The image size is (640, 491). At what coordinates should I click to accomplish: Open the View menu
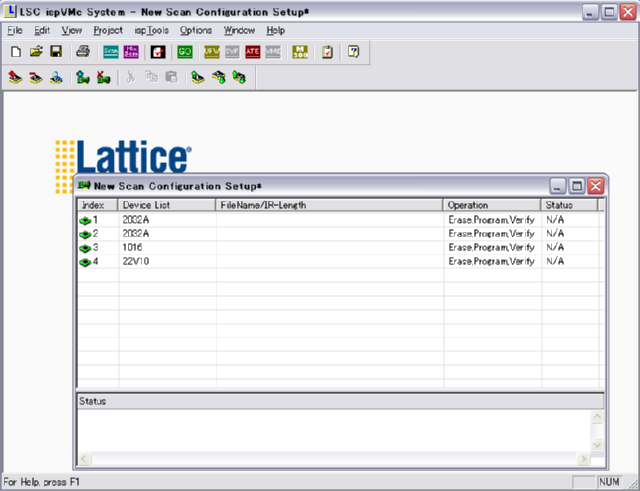tap(71, 31)
